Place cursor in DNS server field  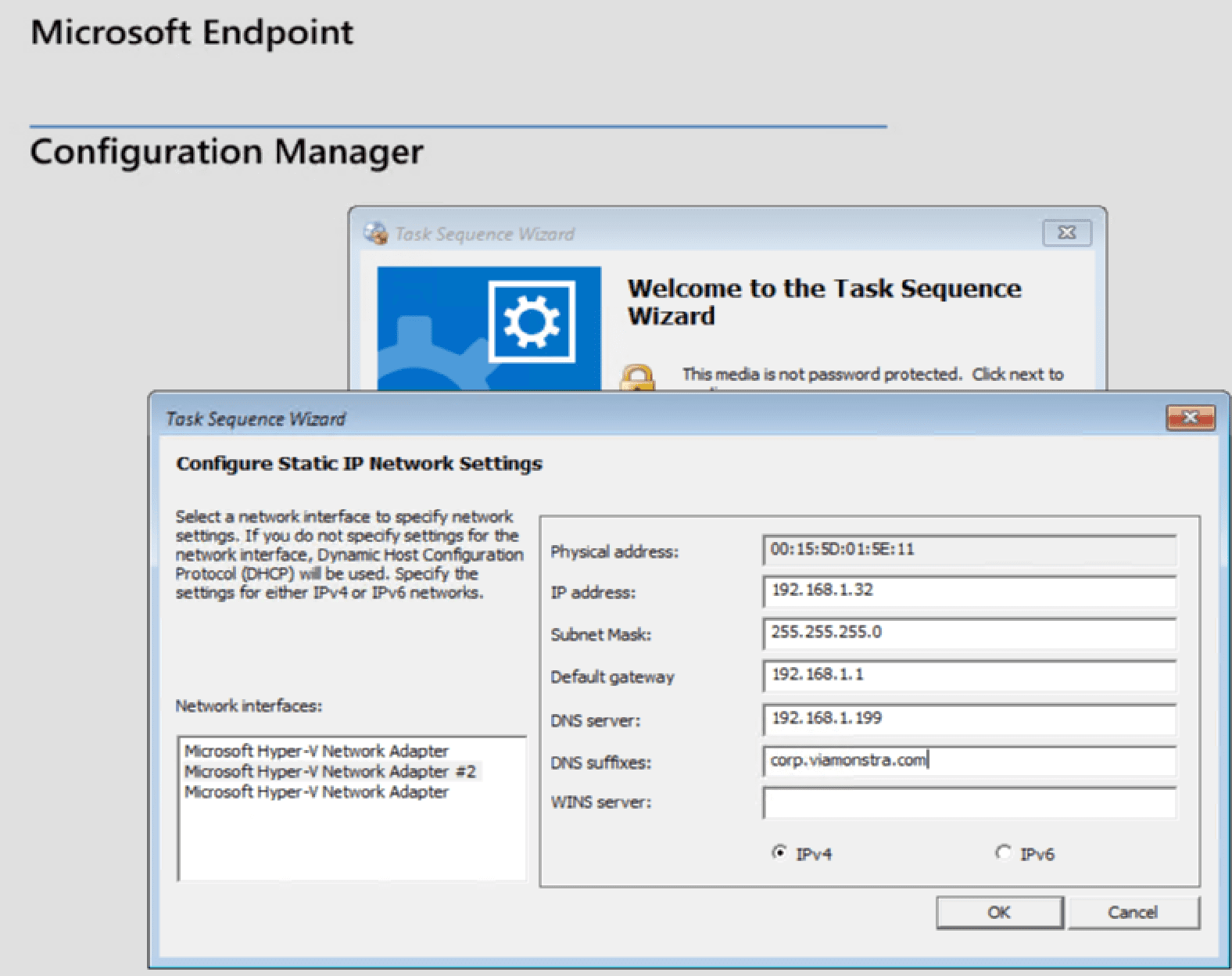coord(969,719)
